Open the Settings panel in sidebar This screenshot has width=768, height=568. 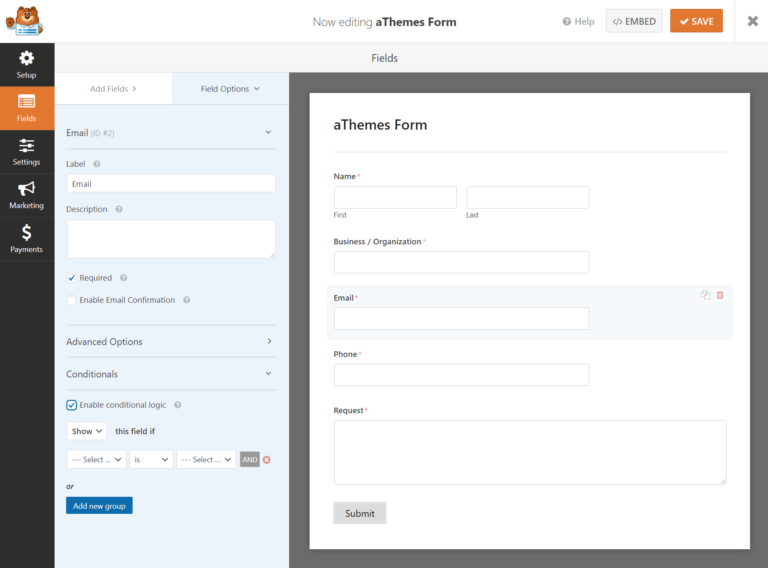tap(26, 152)
